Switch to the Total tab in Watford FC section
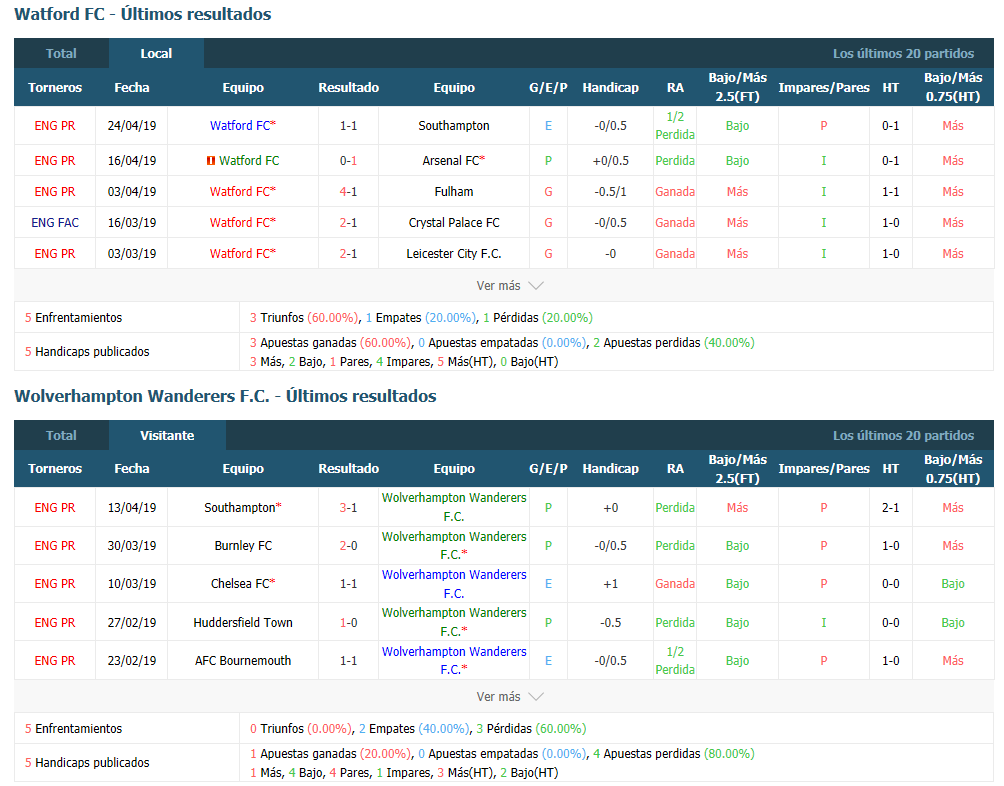 (61, 54)
